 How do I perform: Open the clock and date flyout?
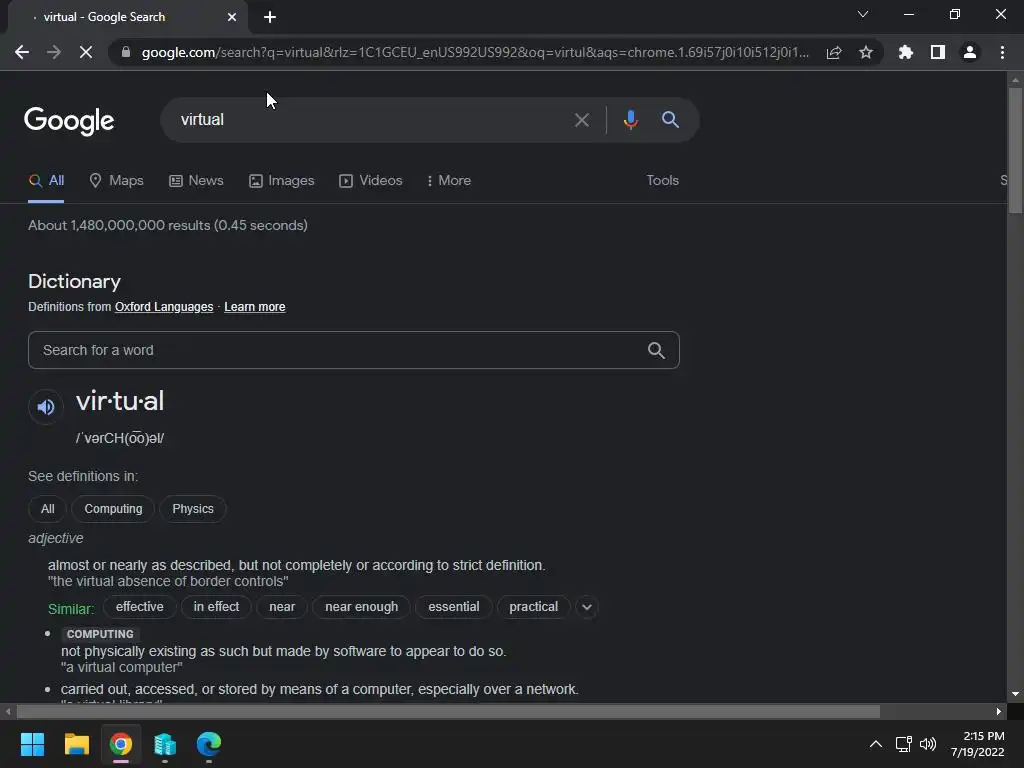pos(978,744)
